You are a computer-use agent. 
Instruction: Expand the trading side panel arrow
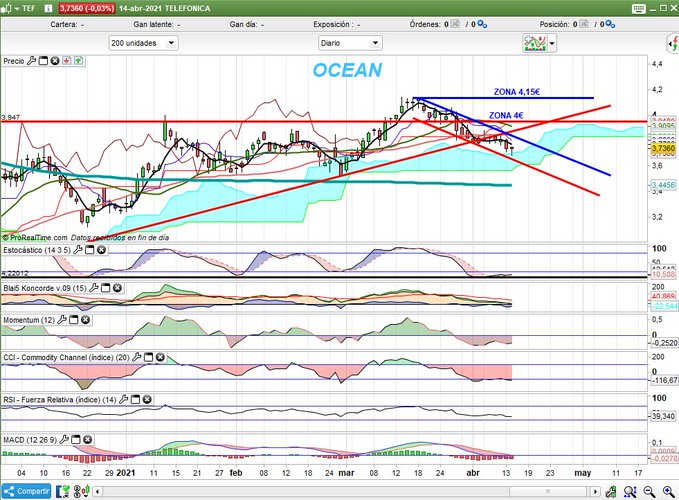(x=673, y=44)
